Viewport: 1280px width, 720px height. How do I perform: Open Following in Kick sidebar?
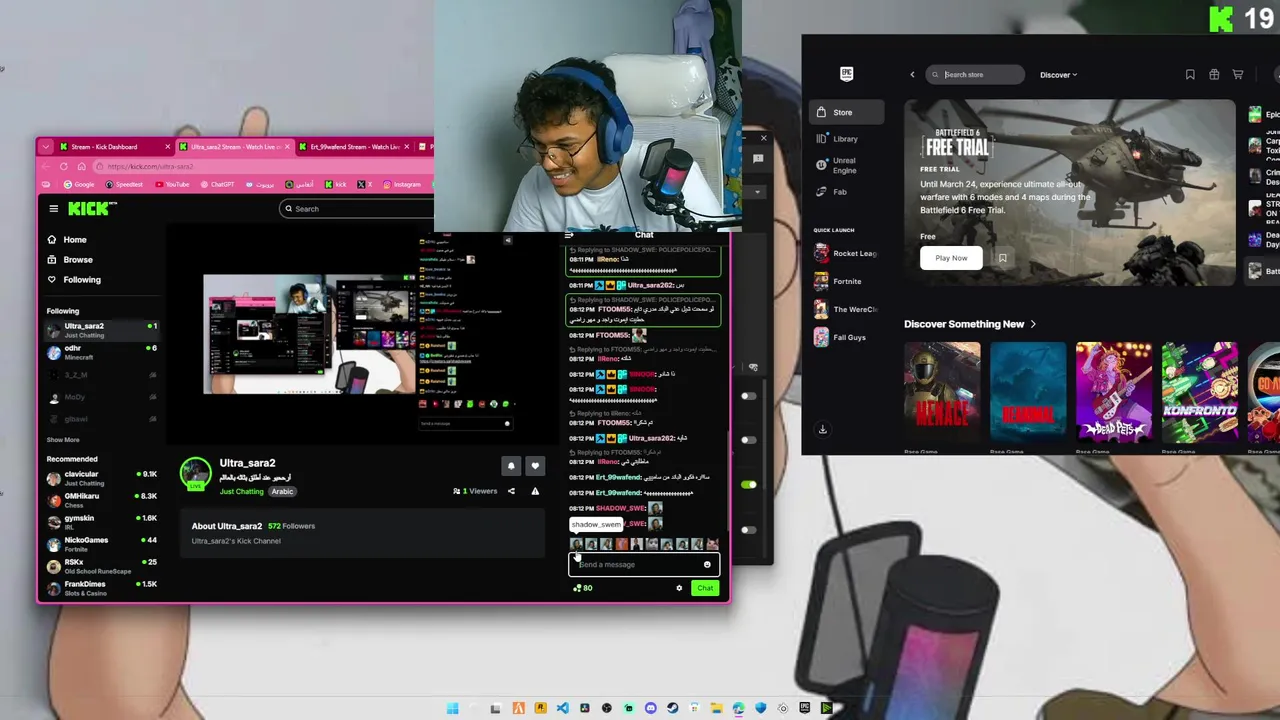82,280
